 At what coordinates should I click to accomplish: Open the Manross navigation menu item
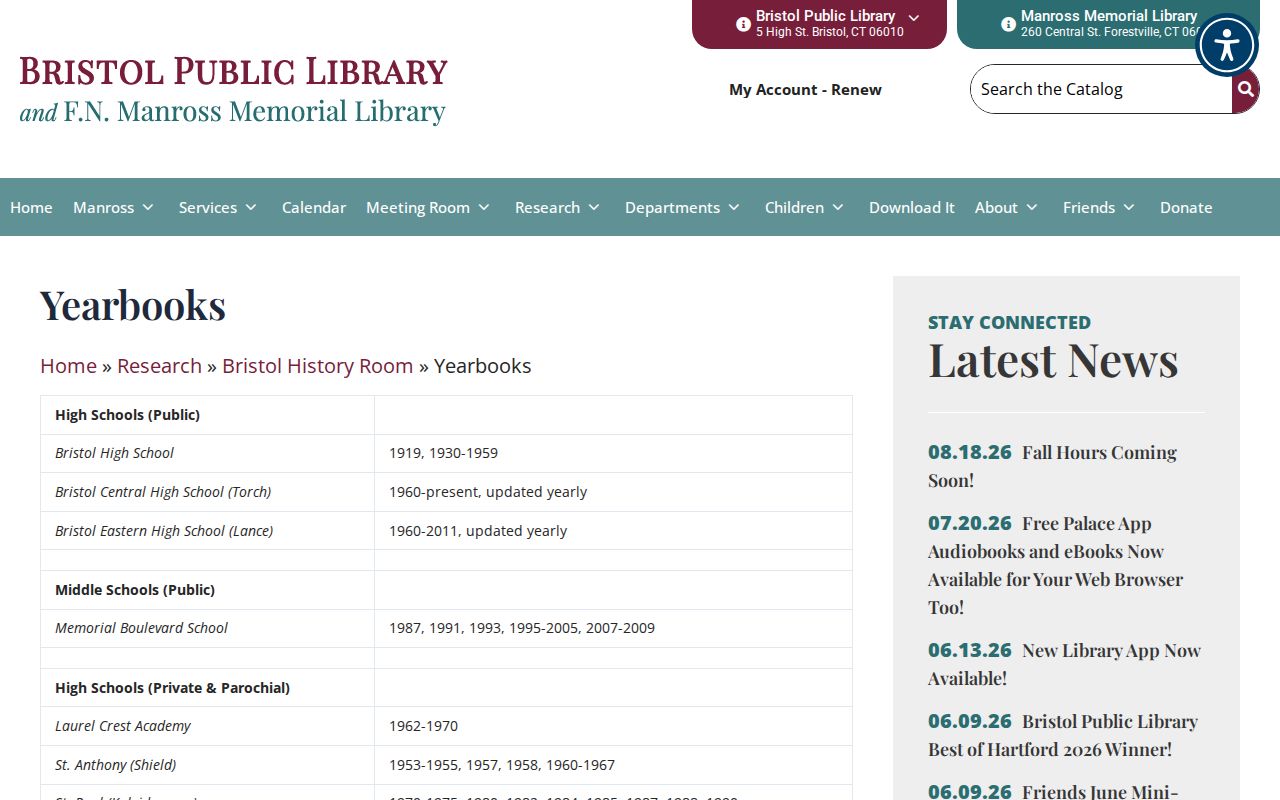click(103, 207)
